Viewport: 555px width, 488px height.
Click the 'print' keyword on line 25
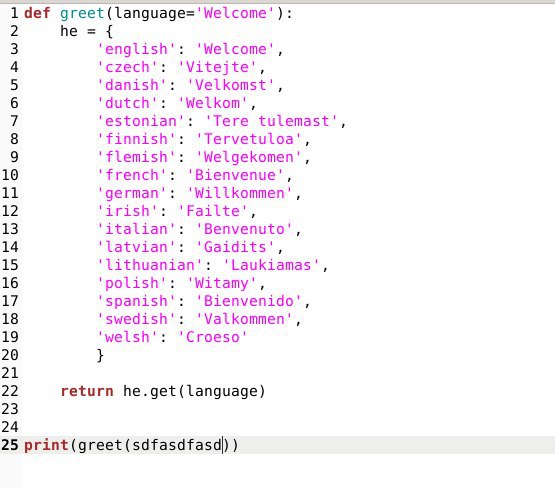[x=46, y=446]
